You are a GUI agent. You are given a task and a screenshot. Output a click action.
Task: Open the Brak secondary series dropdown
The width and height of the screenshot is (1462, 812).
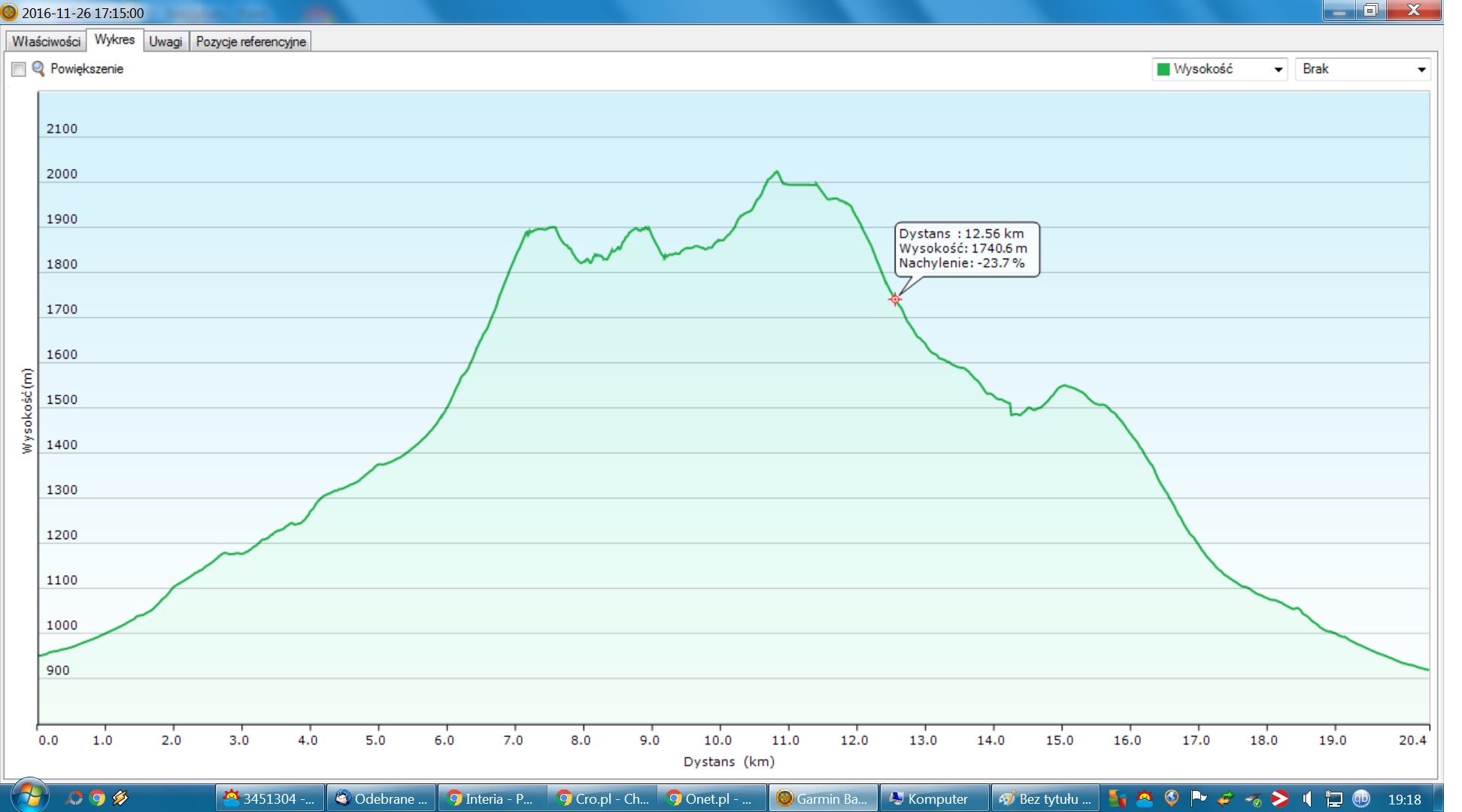pos(1421,69)
